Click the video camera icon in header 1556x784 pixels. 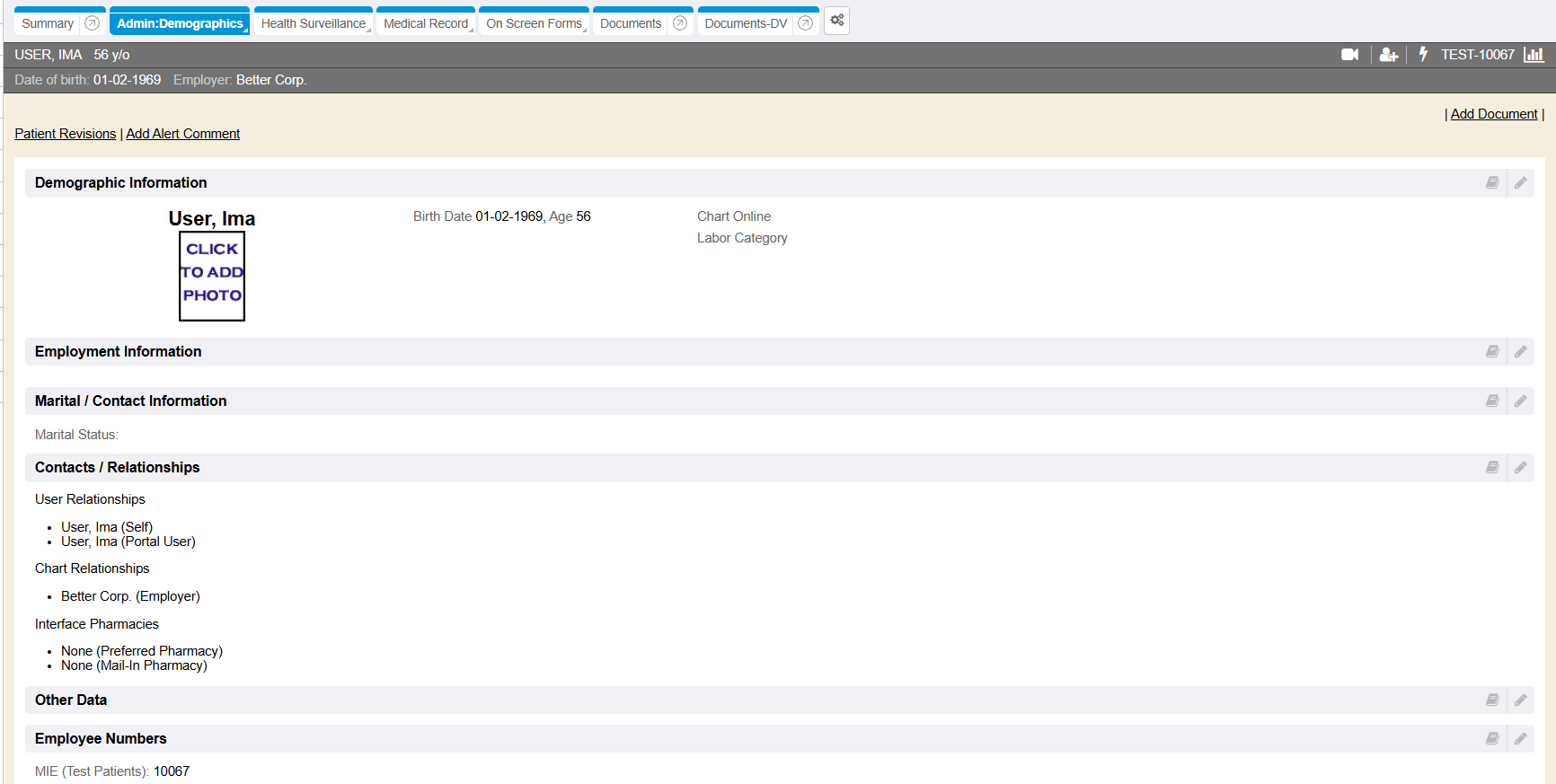pyautogui.click(x=1349, y=55)
